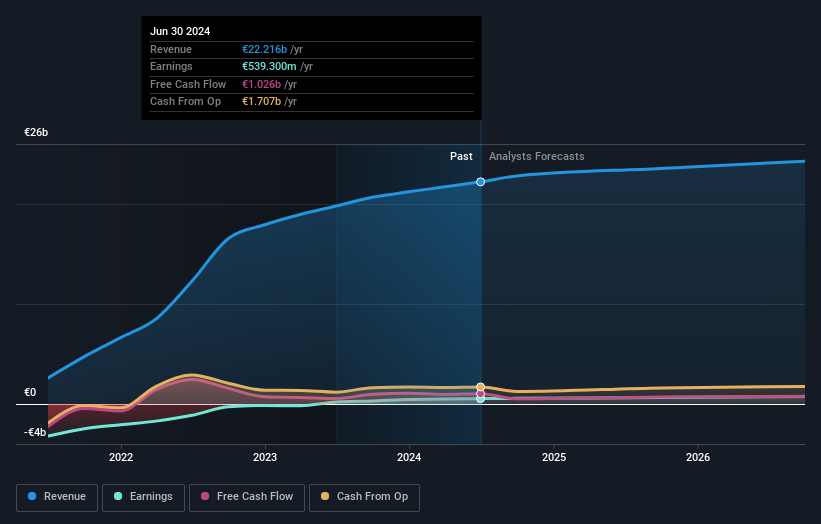Click the -€4b y-axis label
The height and width of the screenshot is (524, 821).
(35, 432)
